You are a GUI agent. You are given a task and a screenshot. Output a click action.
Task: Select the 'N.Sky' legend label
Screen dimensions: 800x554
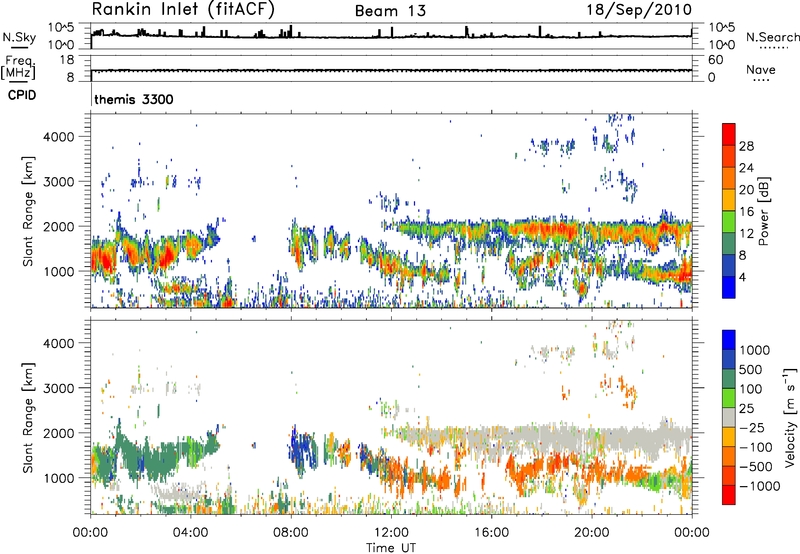19,37
